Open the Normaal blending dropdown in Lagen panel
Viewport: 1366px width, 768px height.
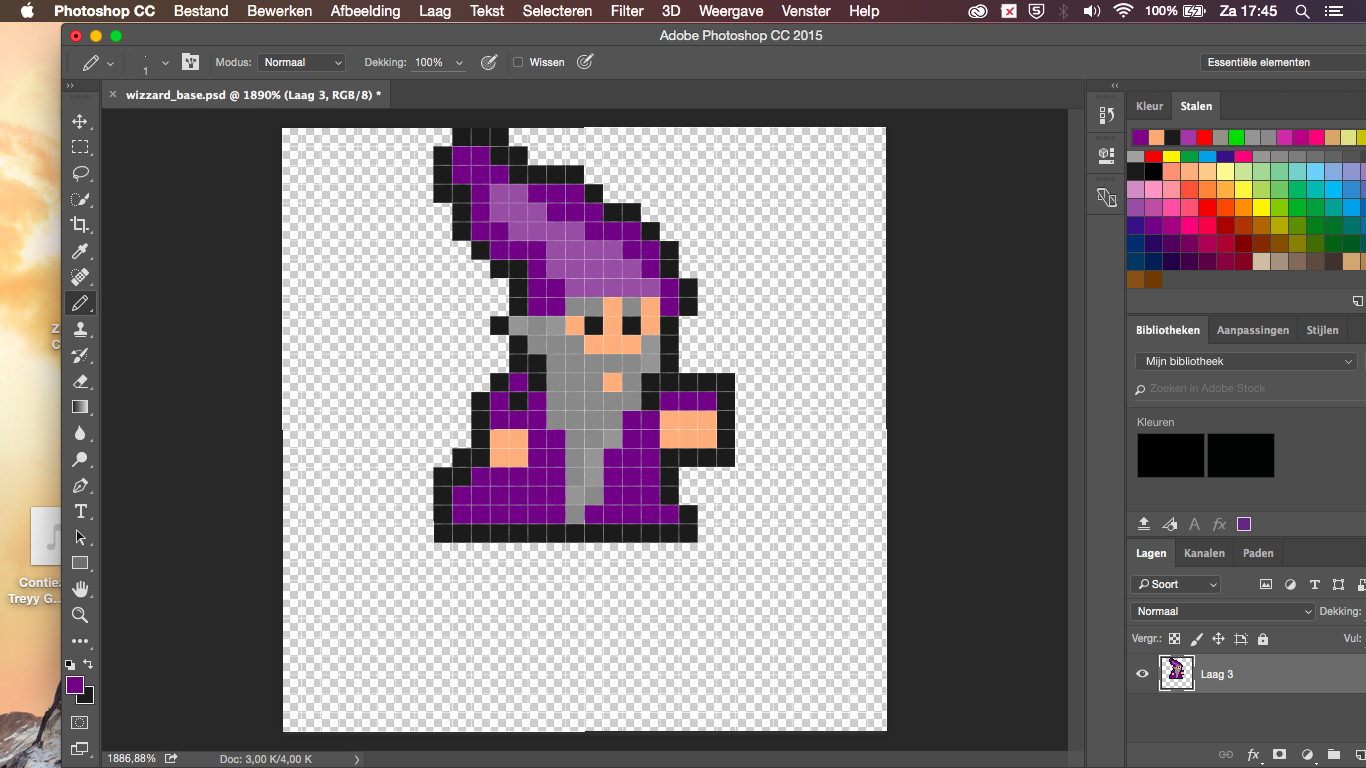pyautogui.click(x=1220, y=611)
